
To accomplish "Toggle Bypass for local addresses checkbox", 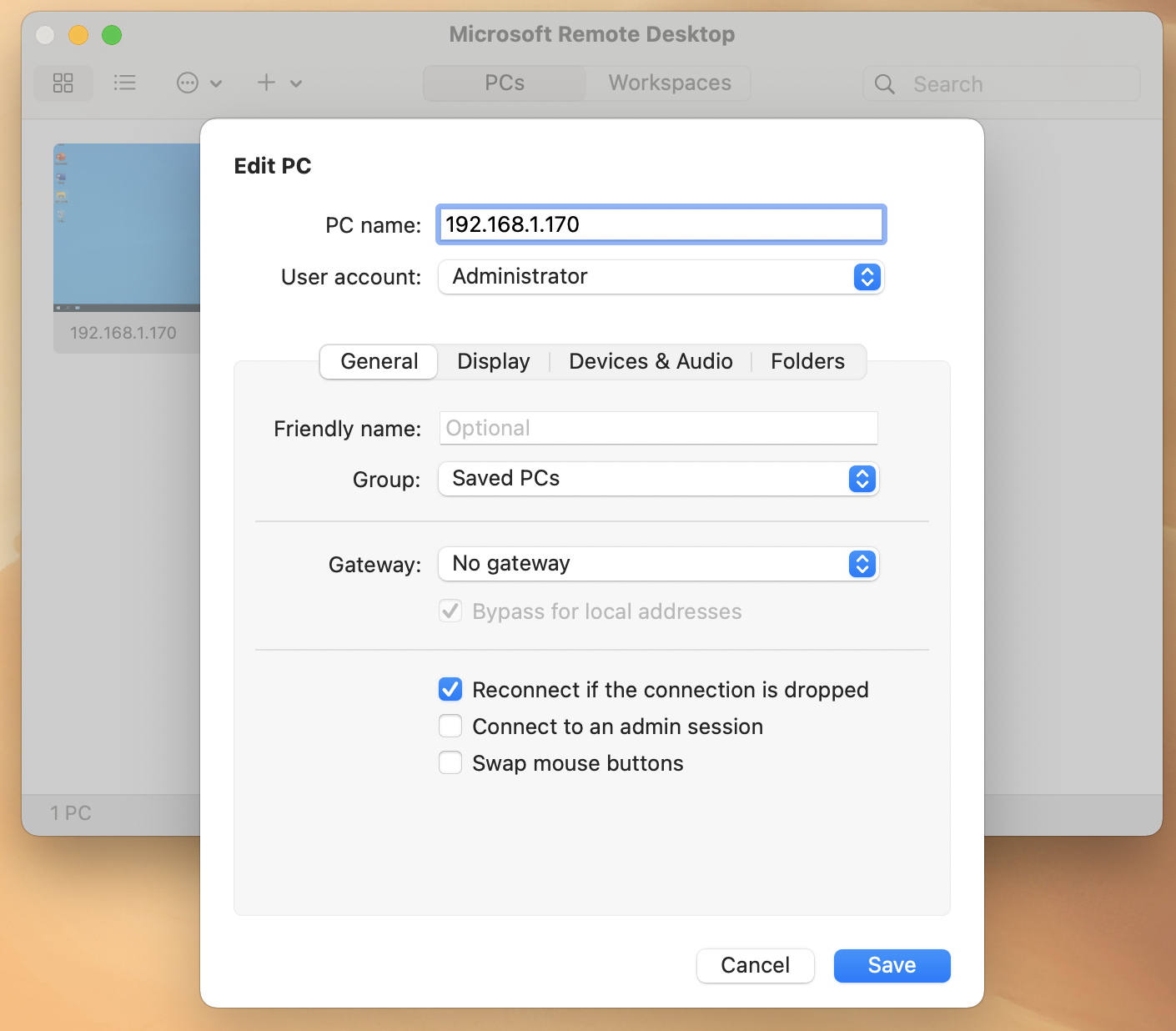I will (450, 611).
